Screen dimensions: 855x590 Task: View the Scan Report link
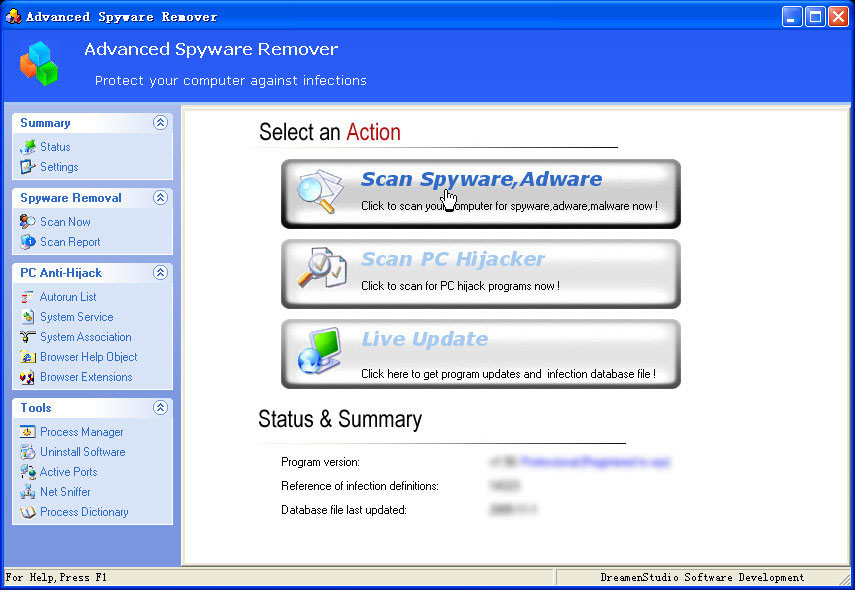coord(70,242)
